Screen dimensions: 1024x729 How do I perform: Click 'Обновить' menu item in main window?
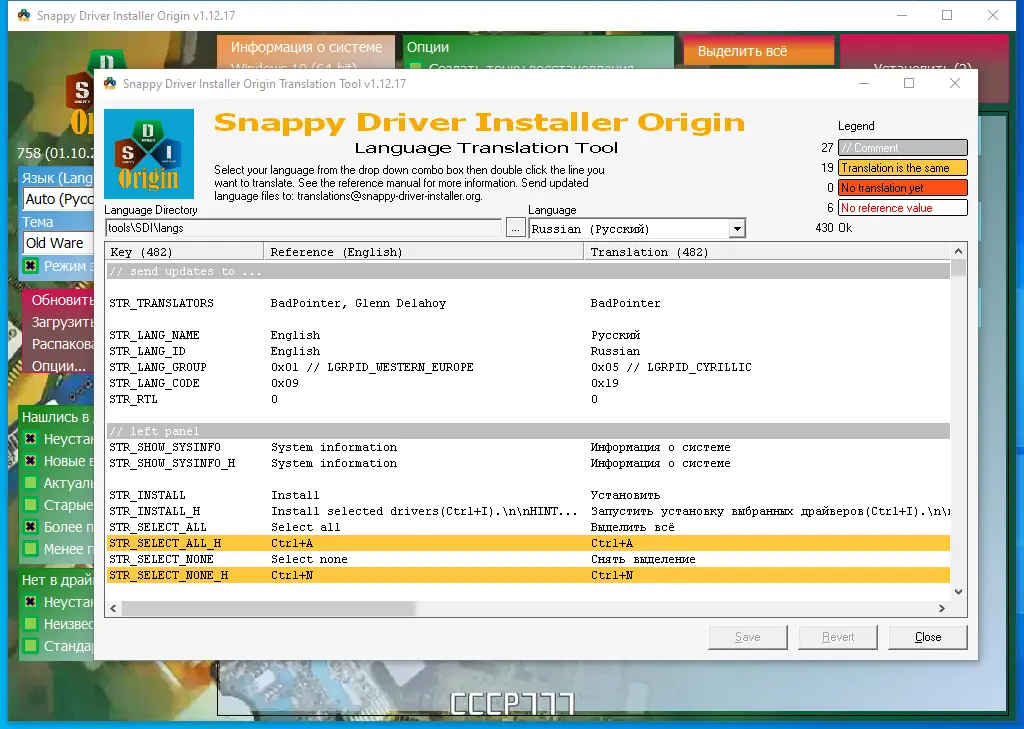(63, 300)
